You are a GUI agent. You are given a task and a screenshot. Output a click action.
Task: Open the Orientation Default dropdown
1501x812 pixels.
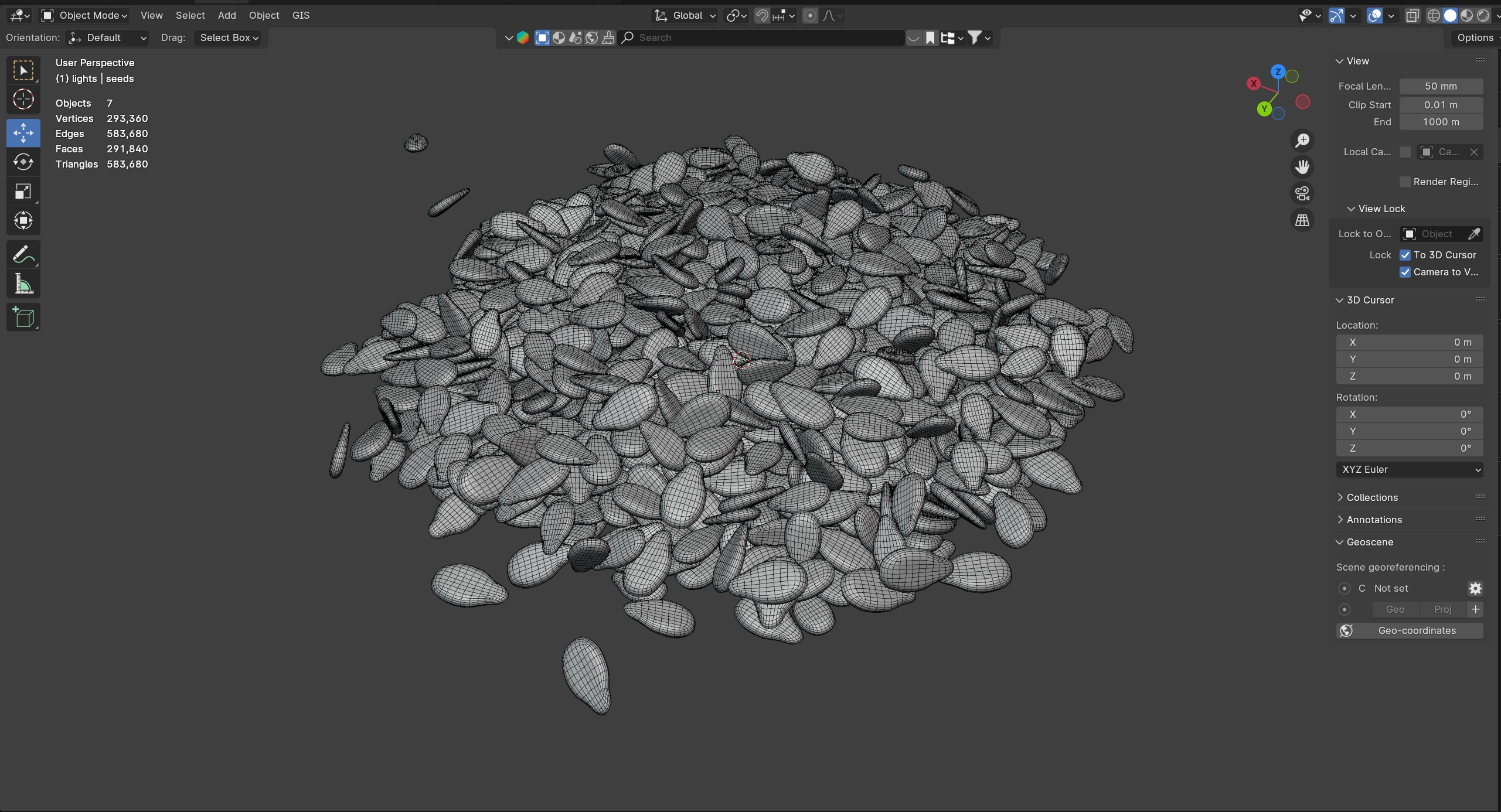click(107, 37)
